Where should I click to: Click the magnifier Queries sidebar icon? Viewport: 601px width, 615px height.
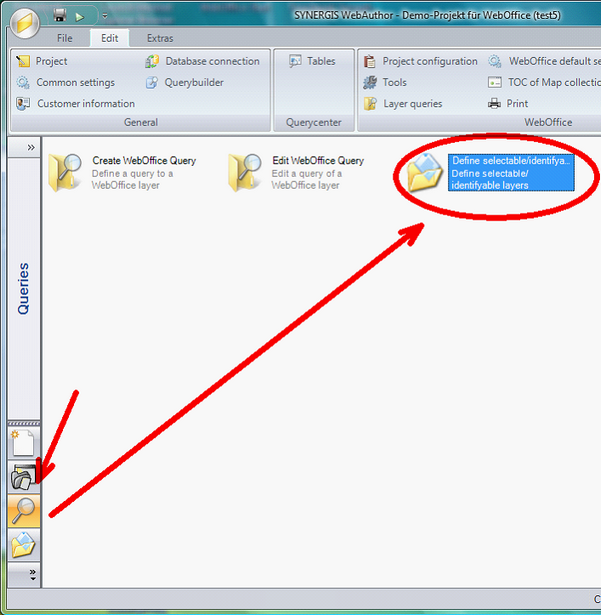pos(24,511)
